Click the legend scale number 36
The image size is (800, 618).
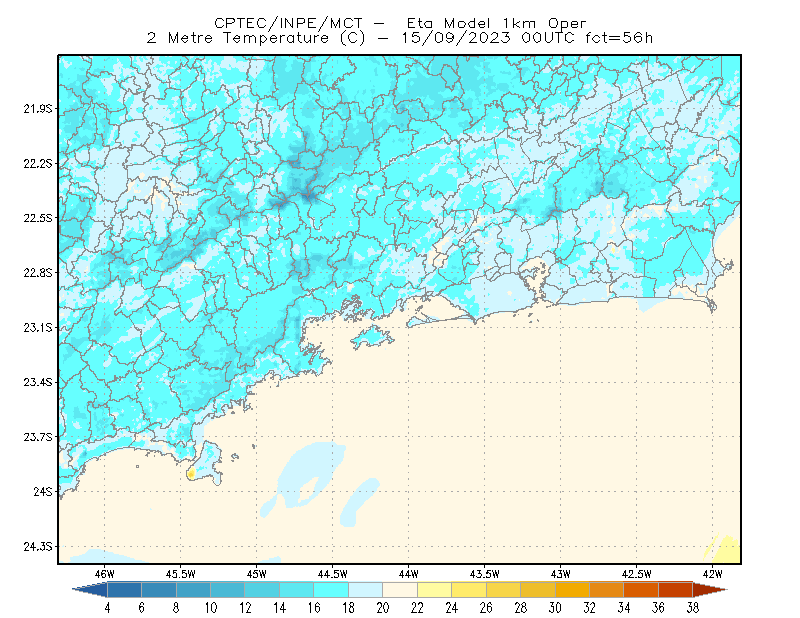pyautogui.click(x=659, y=608)
